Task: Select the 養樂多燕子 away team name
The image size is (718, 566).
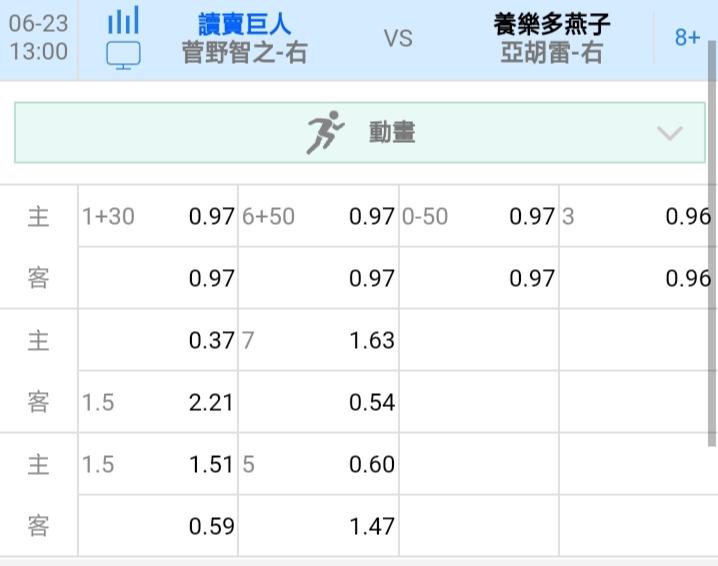Action: tap(552, 24)
